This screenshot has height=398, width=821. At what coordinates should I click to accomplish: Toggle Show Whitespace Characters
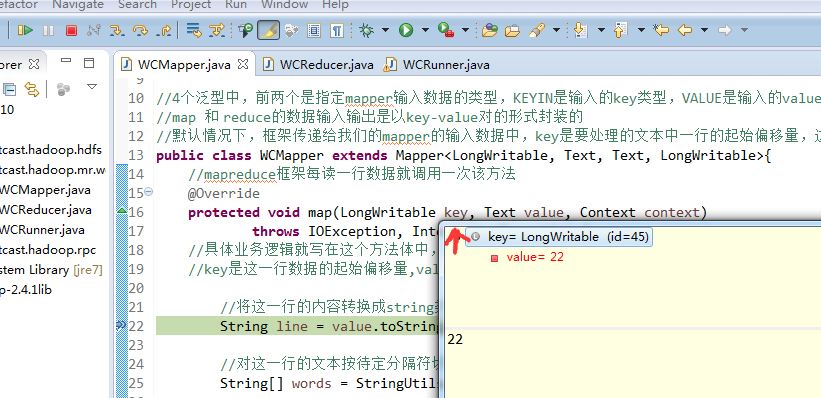pos(337,30)
